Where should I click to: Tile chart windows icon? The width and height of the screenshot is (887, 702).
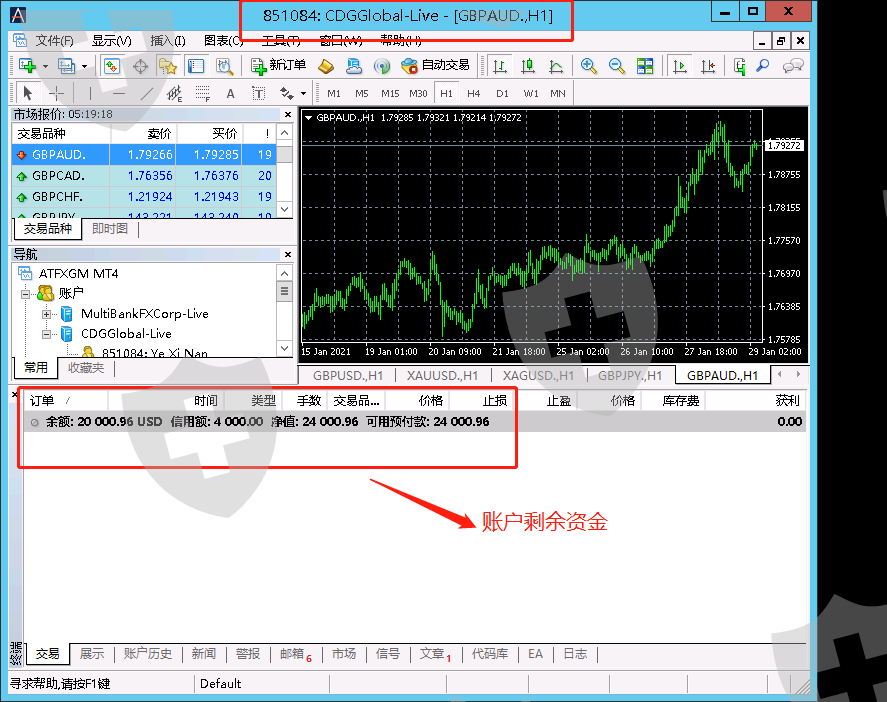tap(645, 66)
